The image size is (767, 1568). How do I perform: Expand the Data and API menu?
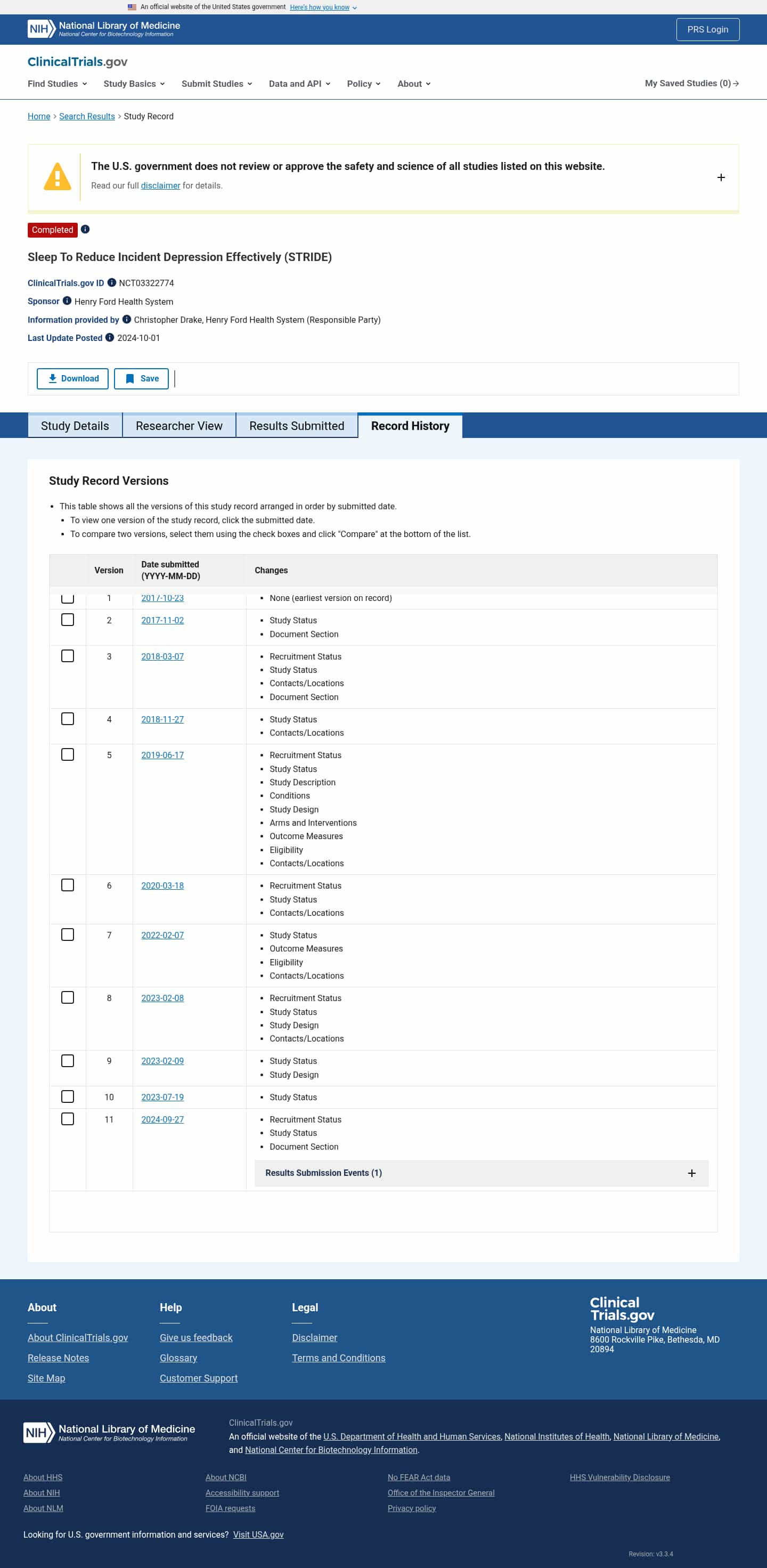coord(299,84)
